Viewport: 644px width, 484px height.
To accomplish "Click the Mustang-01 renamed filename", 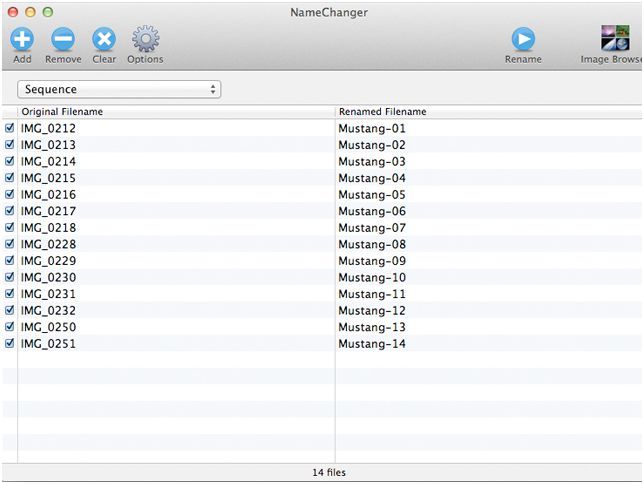I will tap(372, 128).
